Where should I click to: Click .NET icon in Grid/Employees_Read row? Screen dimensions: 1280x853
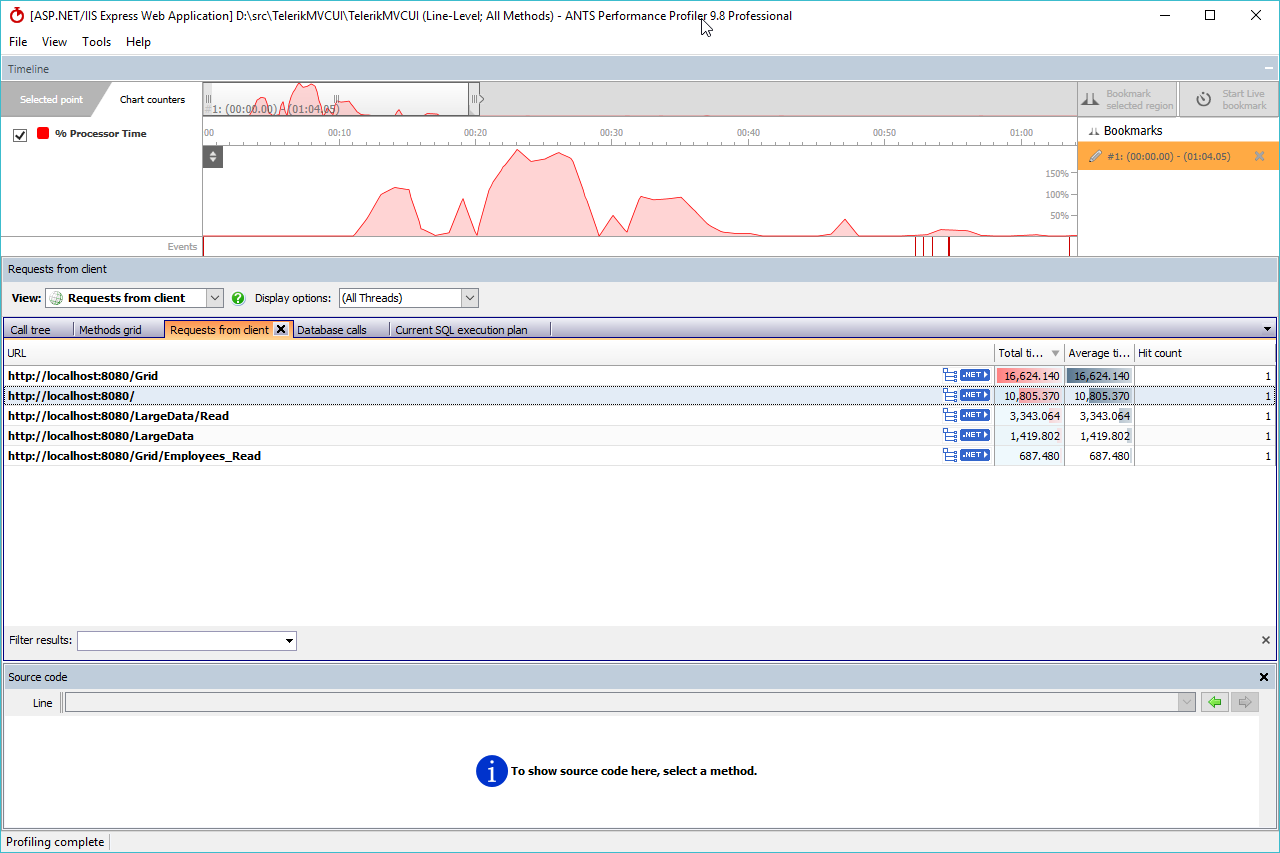coord(974,455)
